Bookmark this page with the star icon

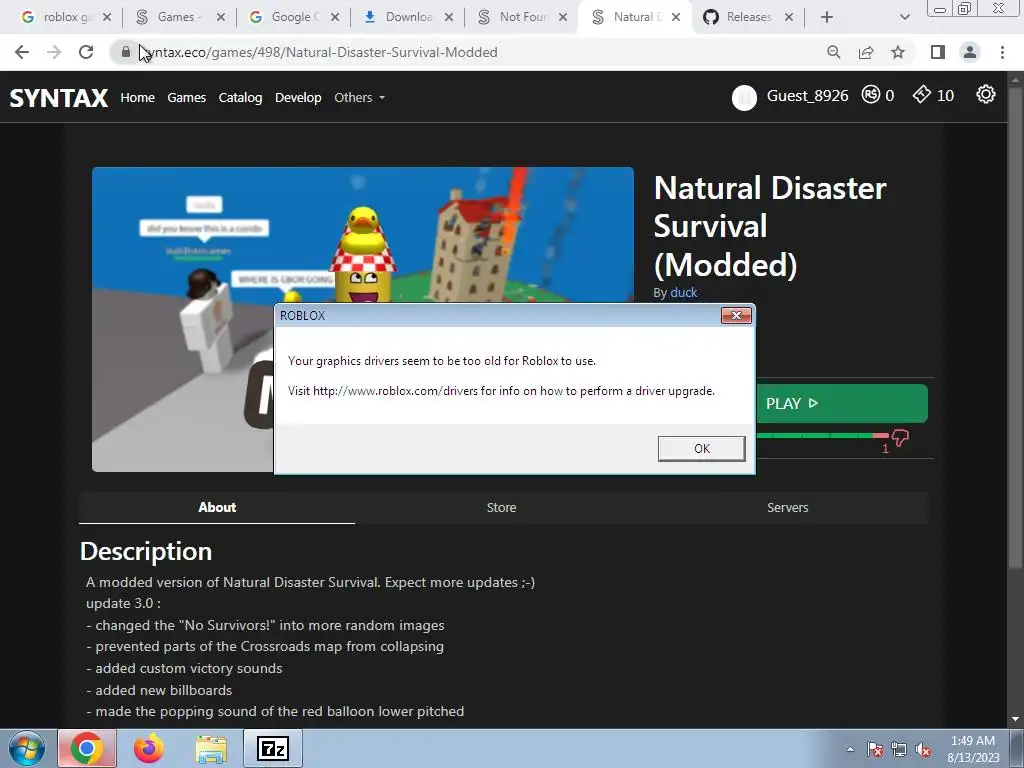coord(898,52)
